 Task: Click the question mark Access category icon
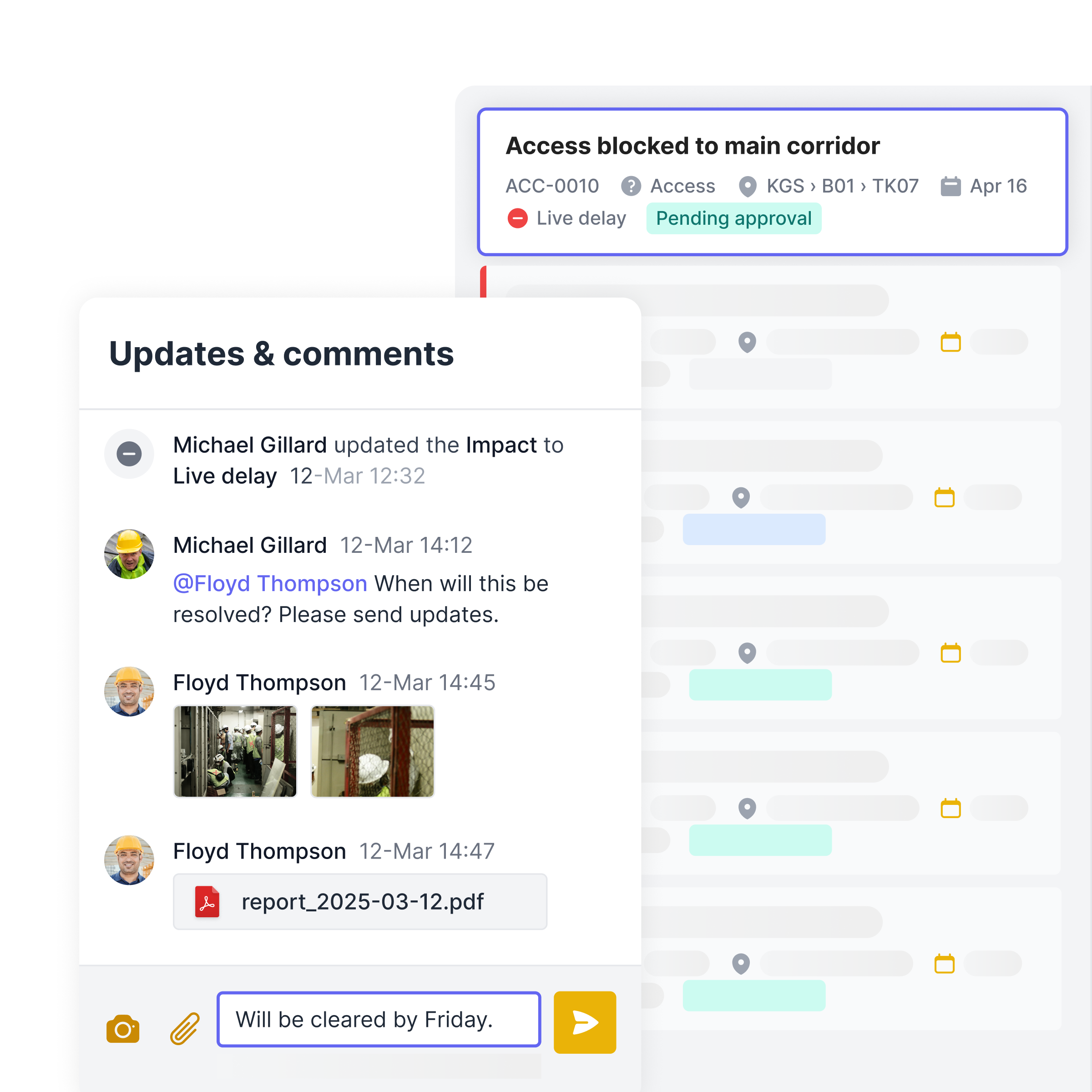631,186
